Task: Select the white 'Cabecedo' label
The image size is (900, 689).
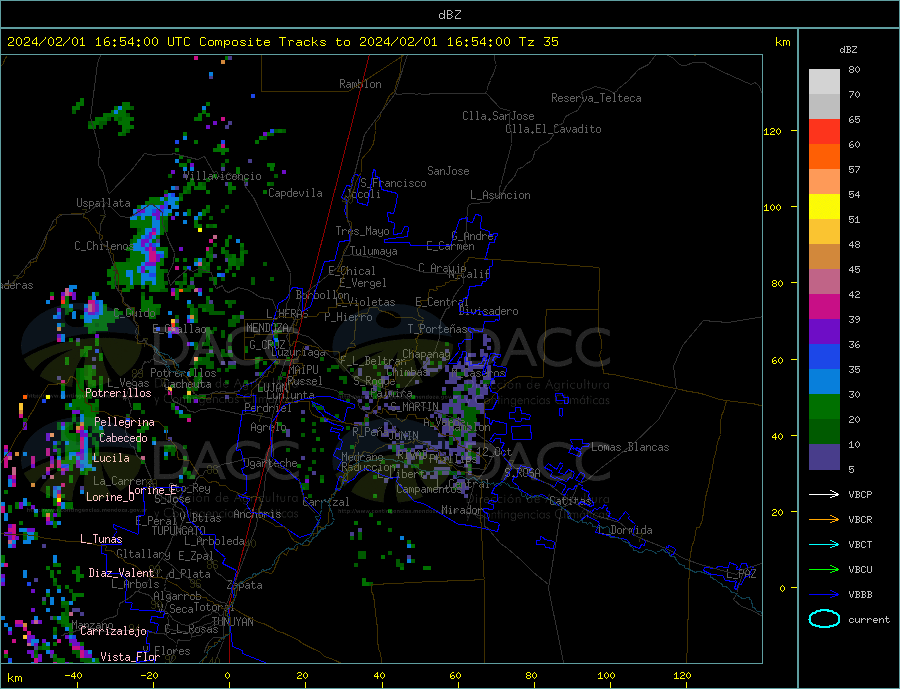Action: point(123,438)
